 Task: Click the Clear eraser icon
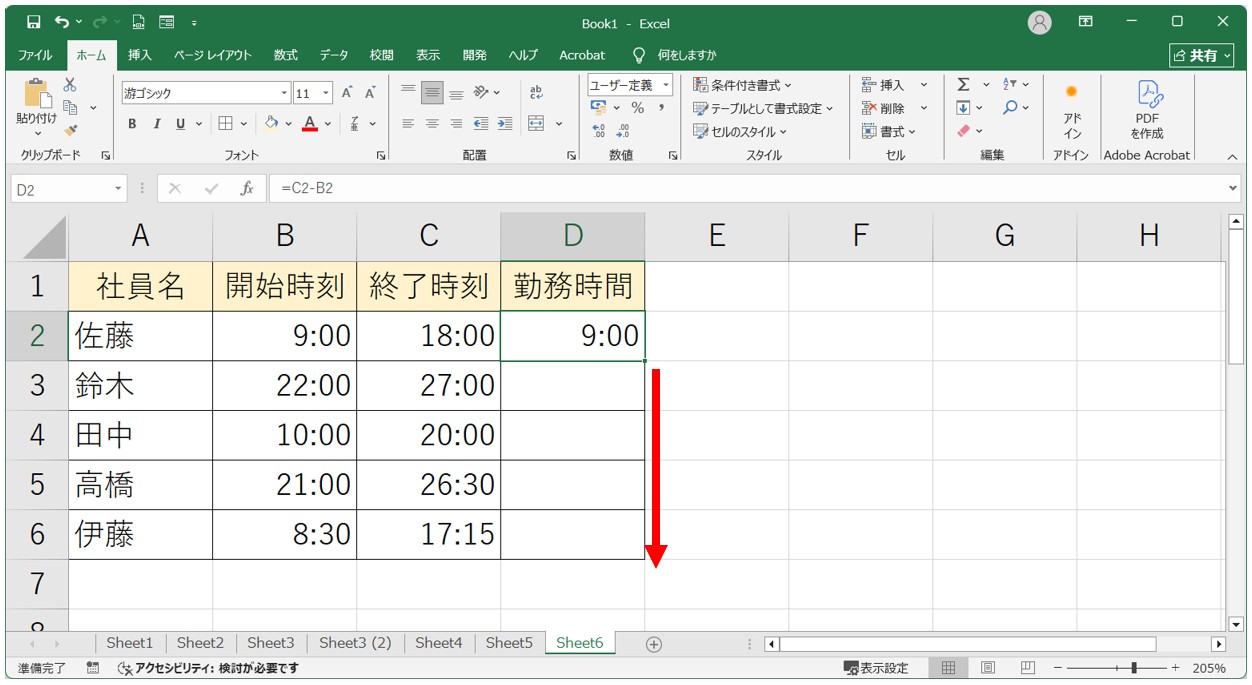(963, 131)
